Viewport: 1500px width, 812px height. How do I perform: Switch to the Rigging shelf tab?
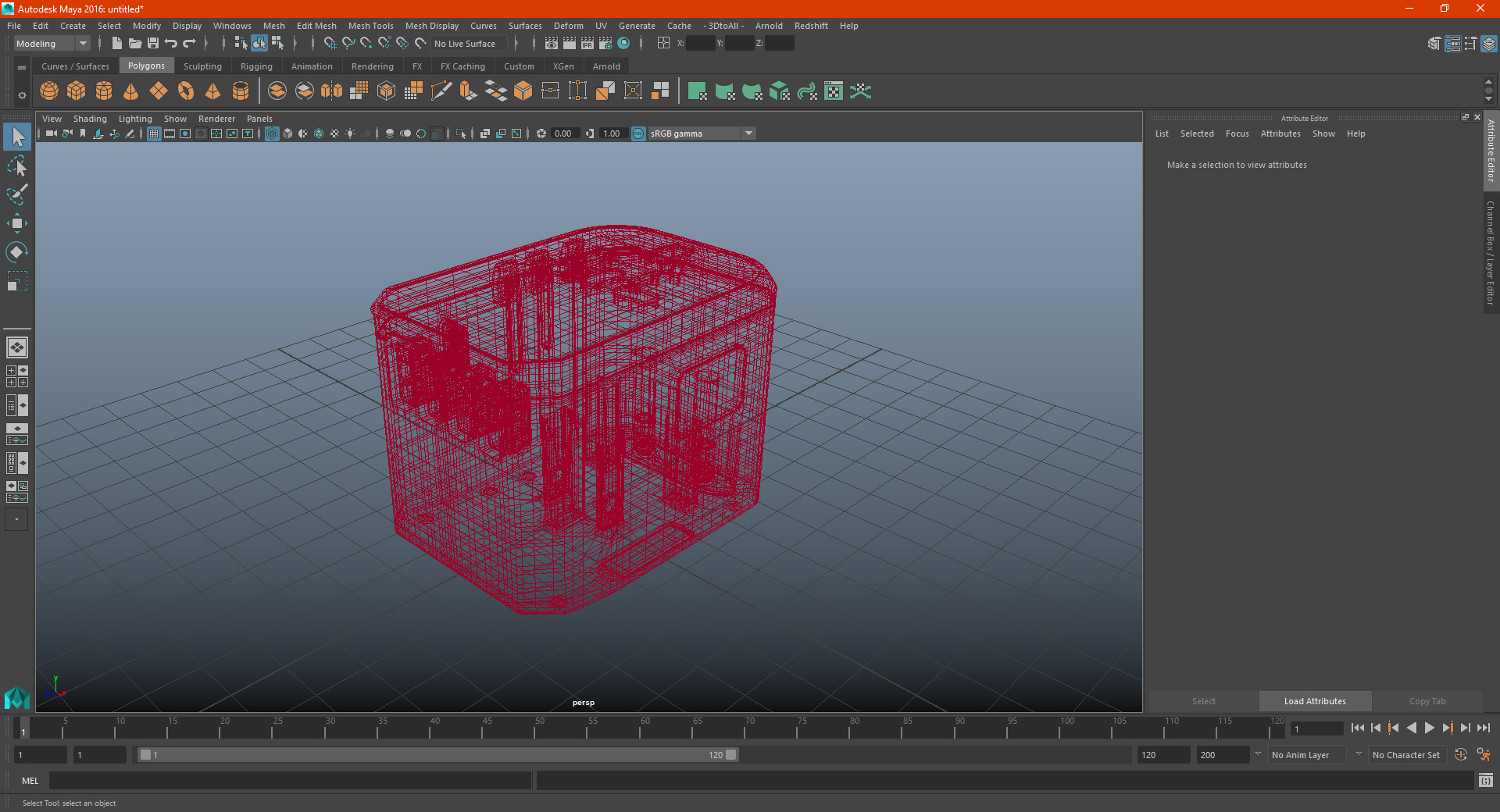[x=256, y=66]
